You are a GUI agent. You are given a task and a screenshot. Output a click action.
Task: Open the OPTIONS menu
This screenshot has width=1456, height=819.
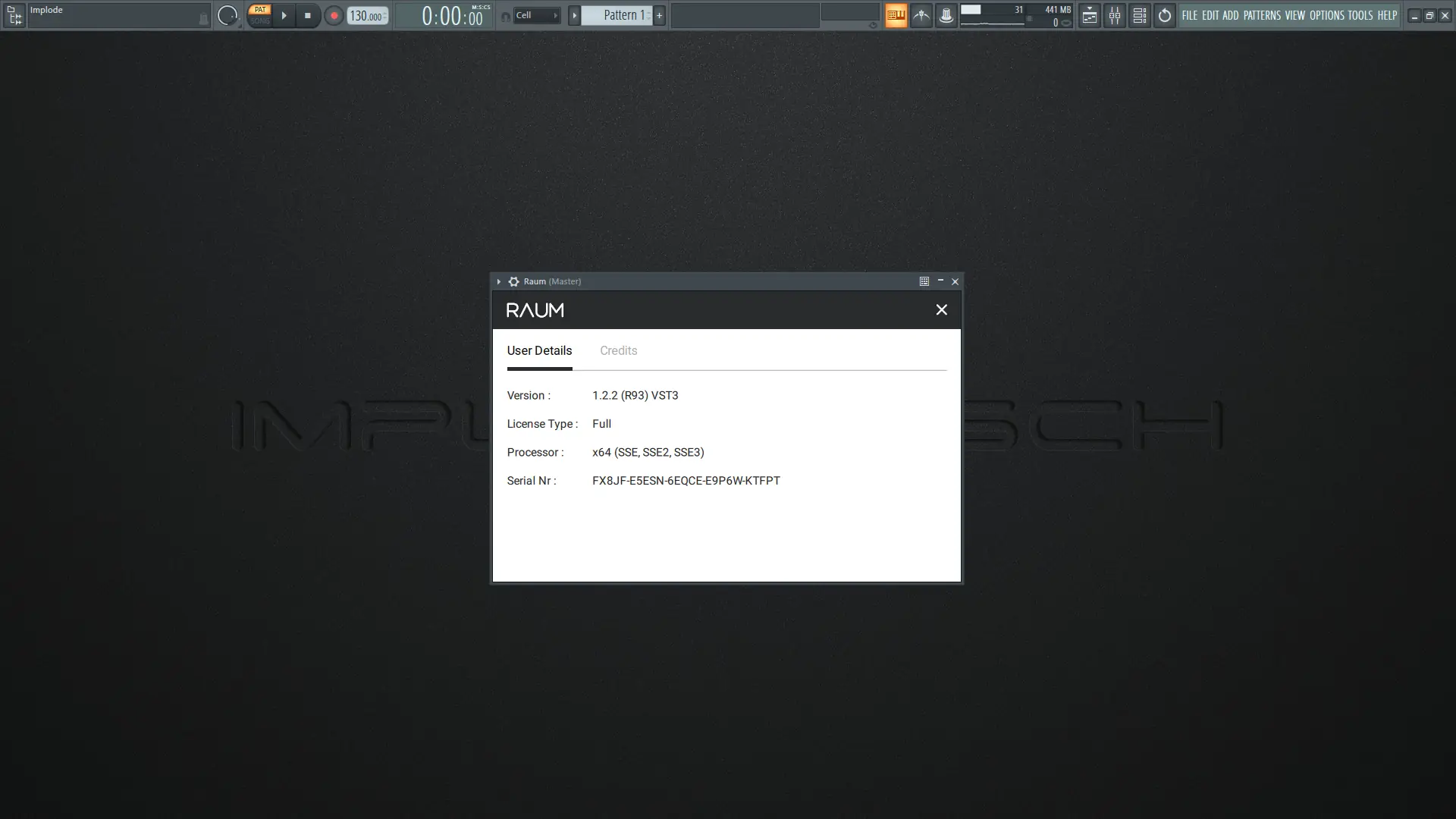(1326, 15)
